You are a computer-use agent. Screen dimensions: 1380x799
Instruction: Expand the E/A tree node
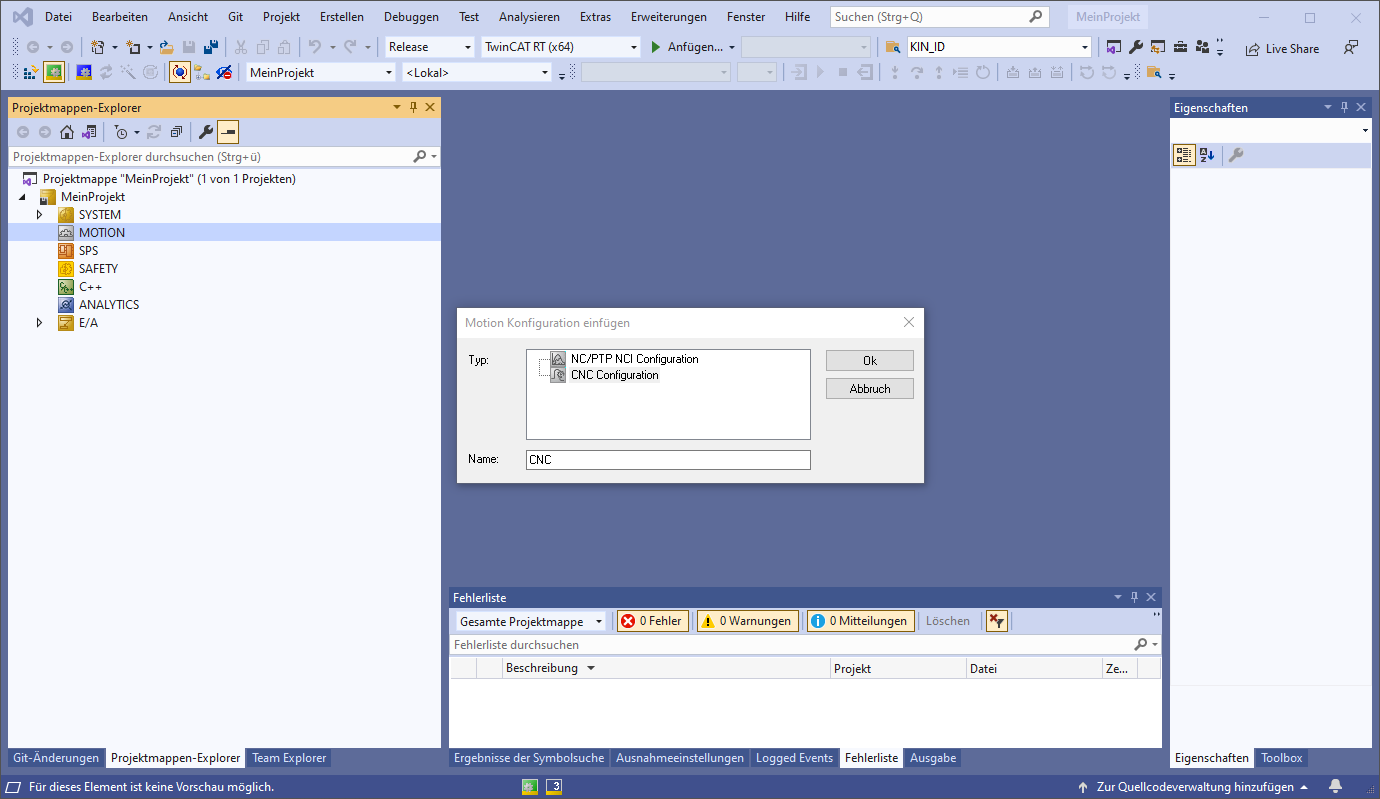coord(40,323)
